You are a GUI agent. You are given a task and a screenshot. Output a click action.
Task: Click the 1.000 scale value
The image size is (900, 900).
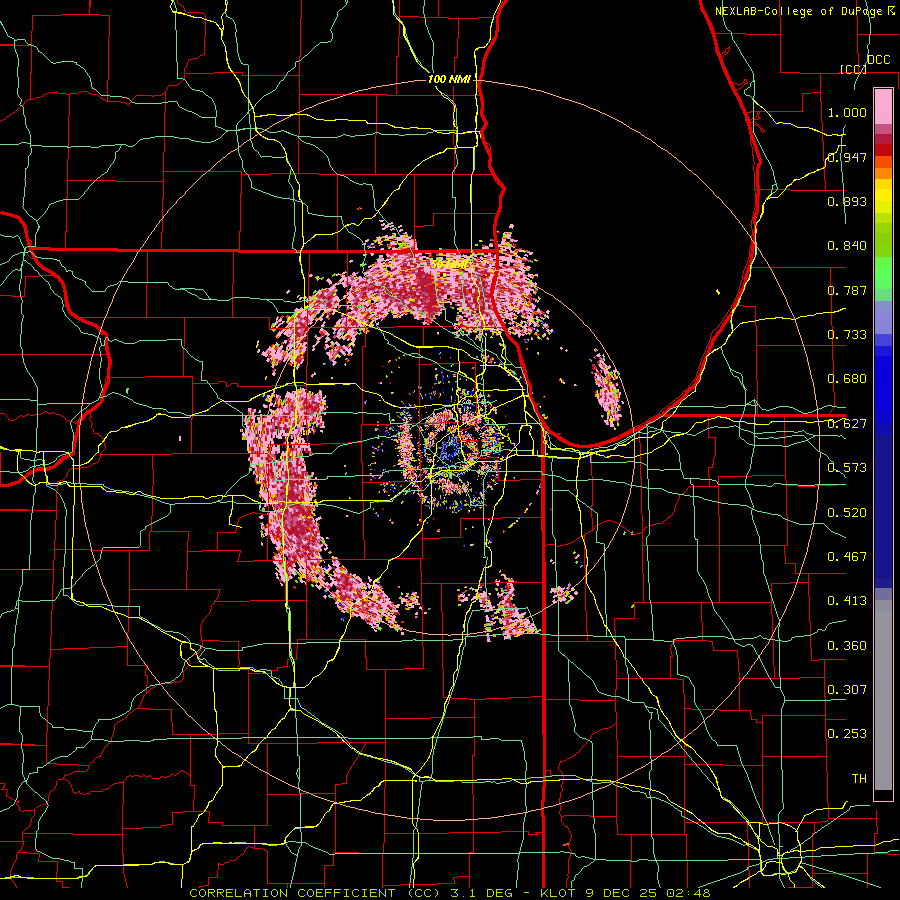click(847, 112)
